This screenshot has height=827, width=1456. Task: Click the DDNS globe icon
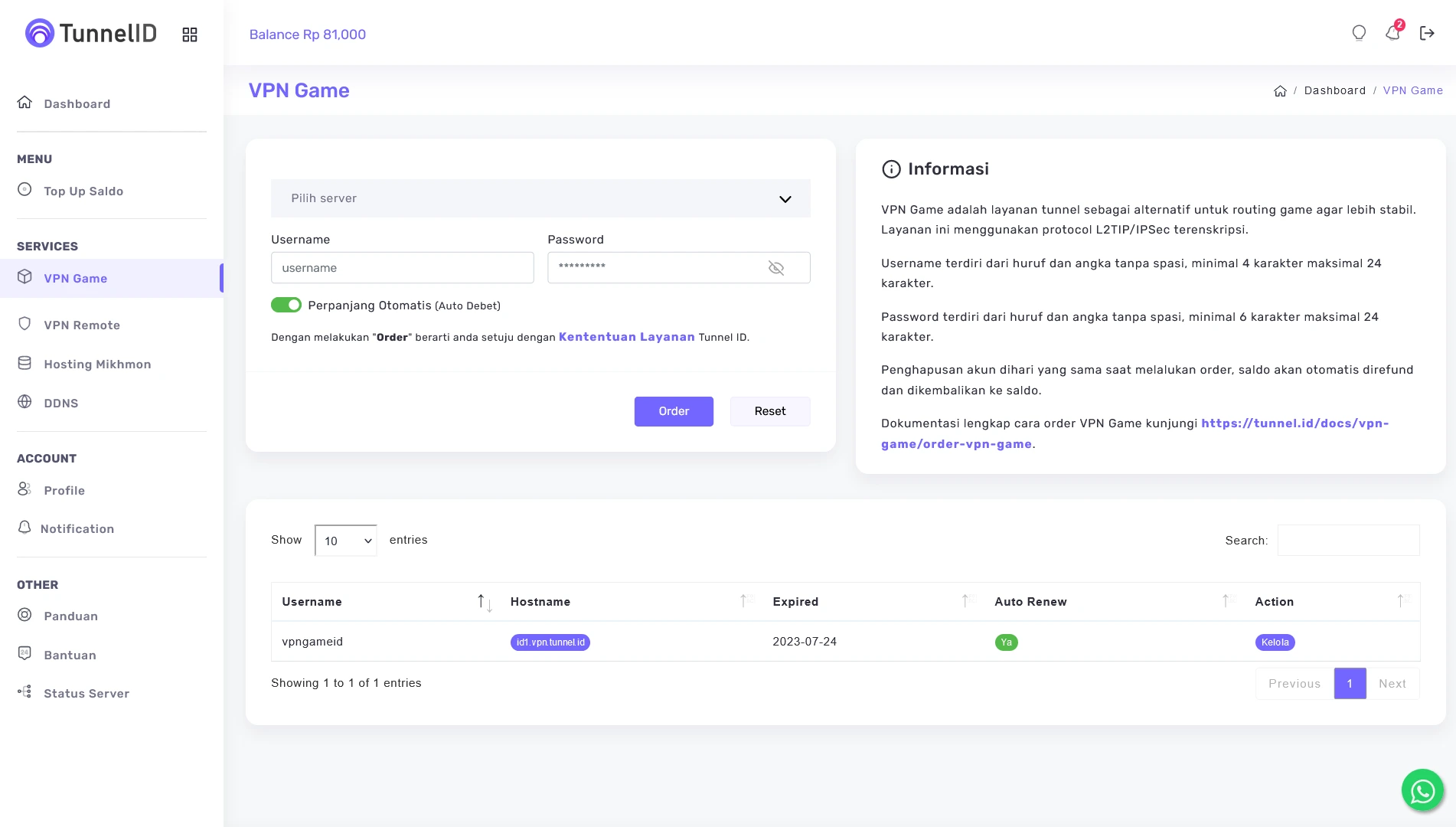click(24, 401)
